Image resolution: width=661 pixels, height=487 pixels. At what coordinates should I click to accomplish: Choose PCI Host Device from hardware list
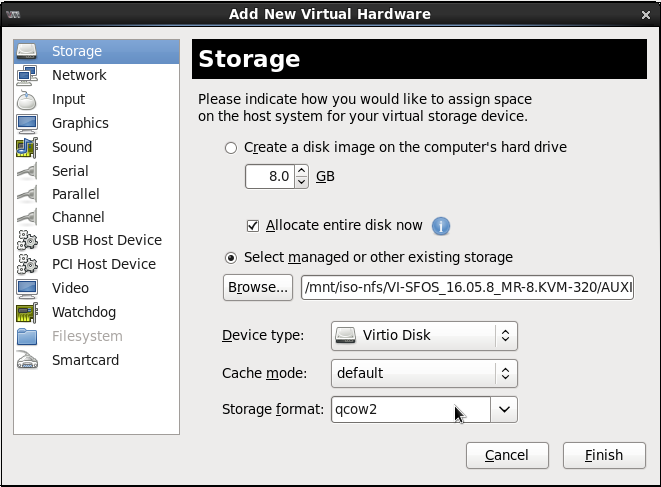pos(103,264)
